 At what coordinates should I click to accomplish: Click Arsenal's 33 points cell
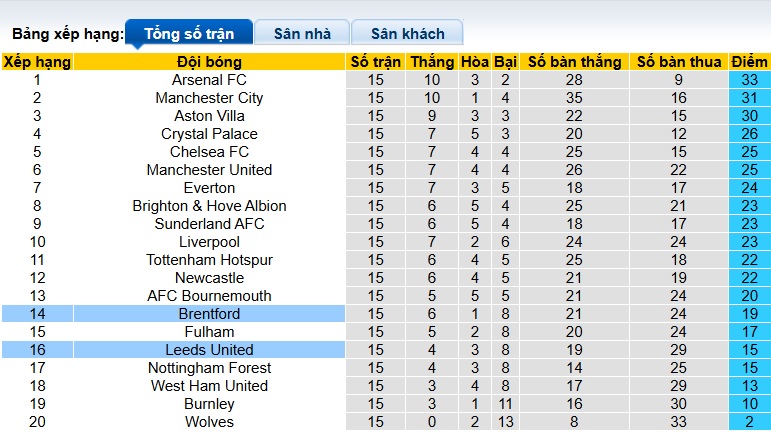point(749,80)
